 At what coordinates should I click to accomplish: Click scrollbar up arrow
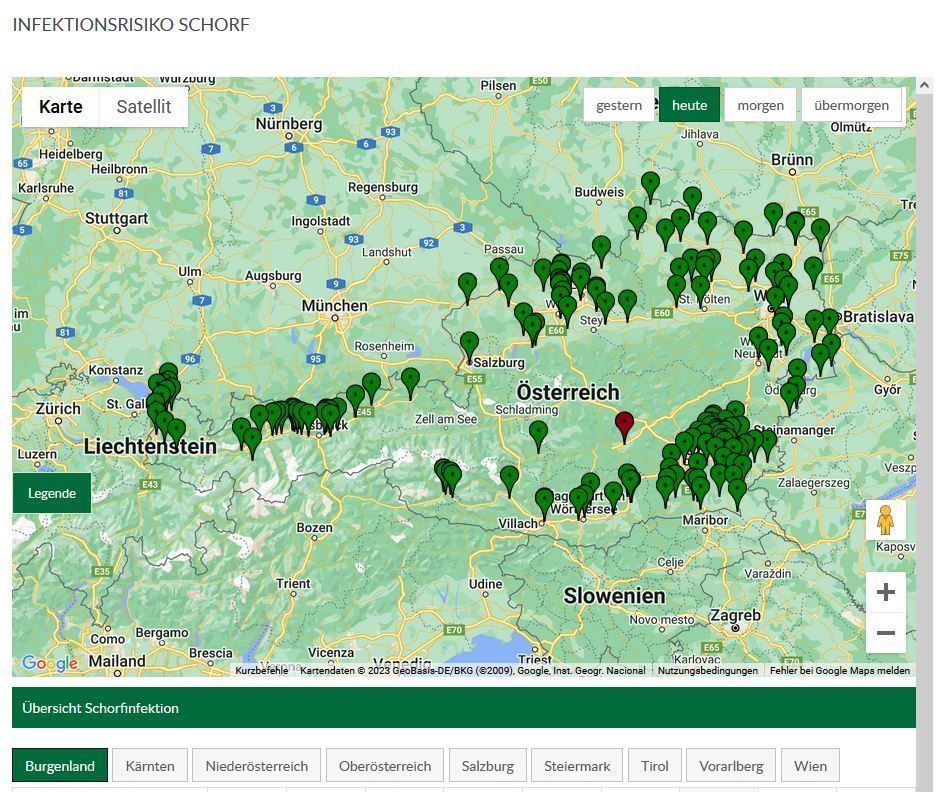pyautogui.click(x=924, y=85)
